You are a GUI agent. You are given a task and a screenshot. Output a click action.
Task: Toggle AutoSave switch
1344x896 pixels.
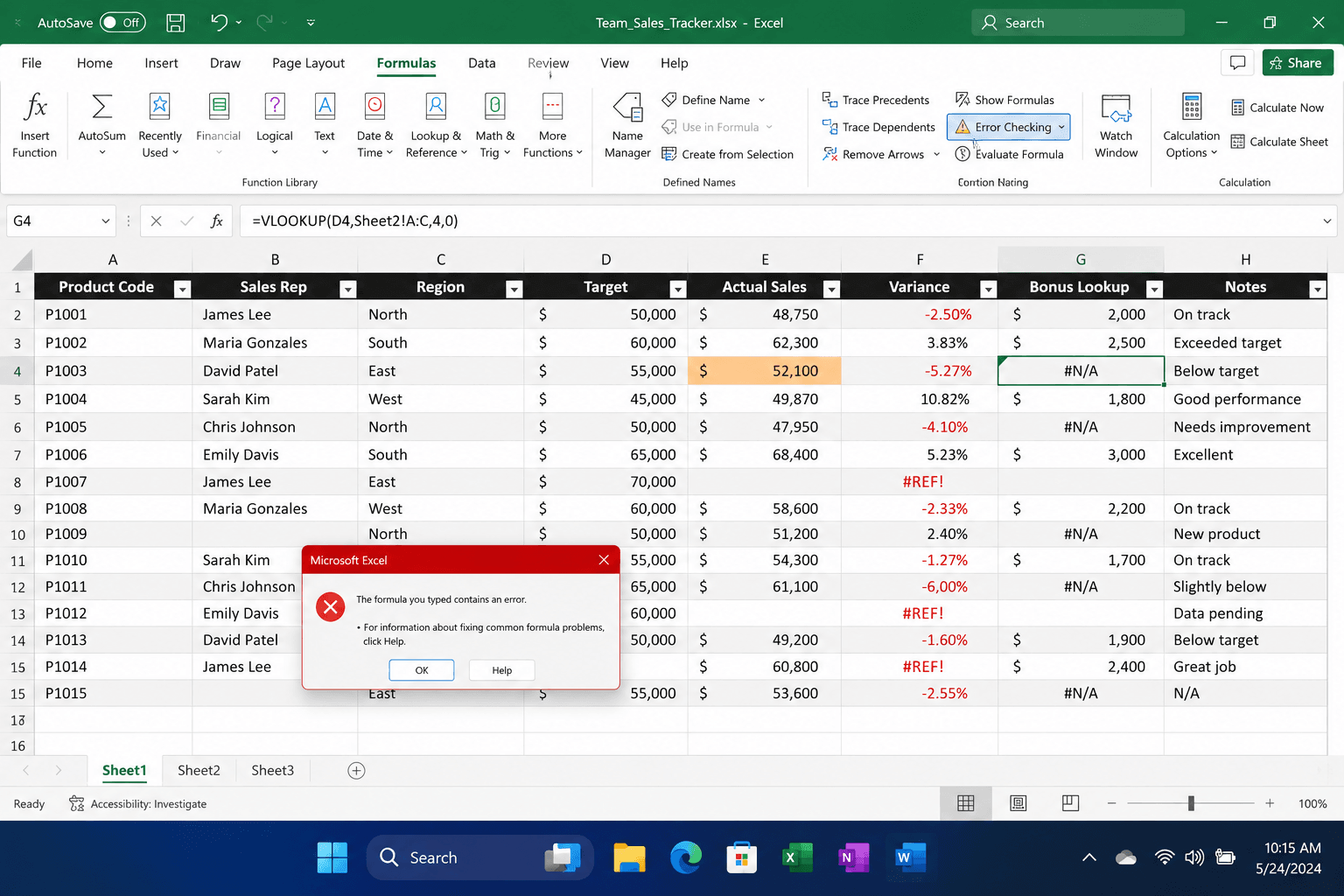[x=122, y=23]
